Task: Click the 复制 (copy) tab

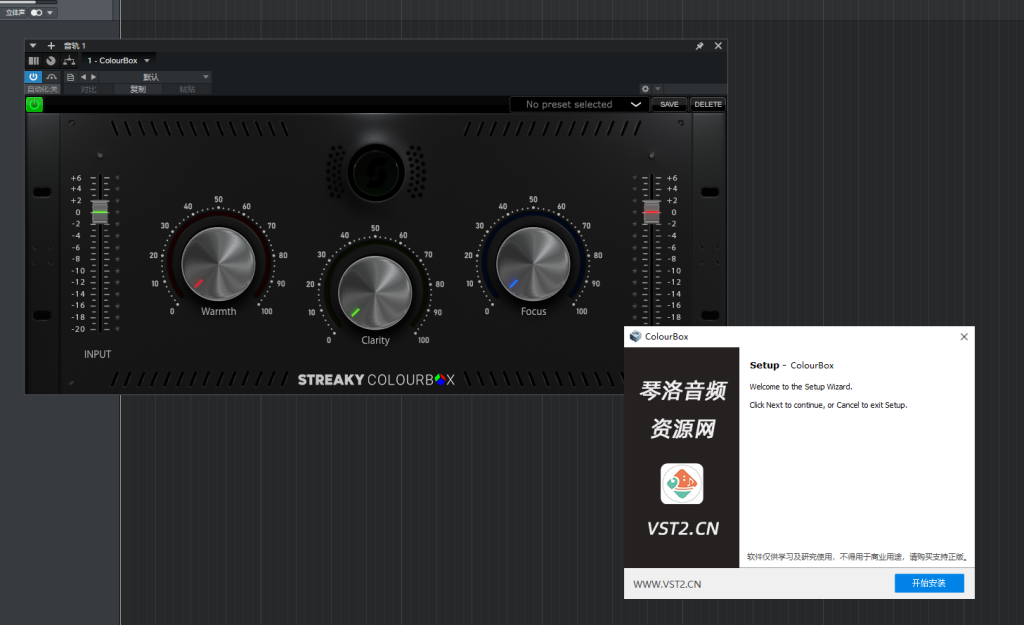Action: [137, 89]
